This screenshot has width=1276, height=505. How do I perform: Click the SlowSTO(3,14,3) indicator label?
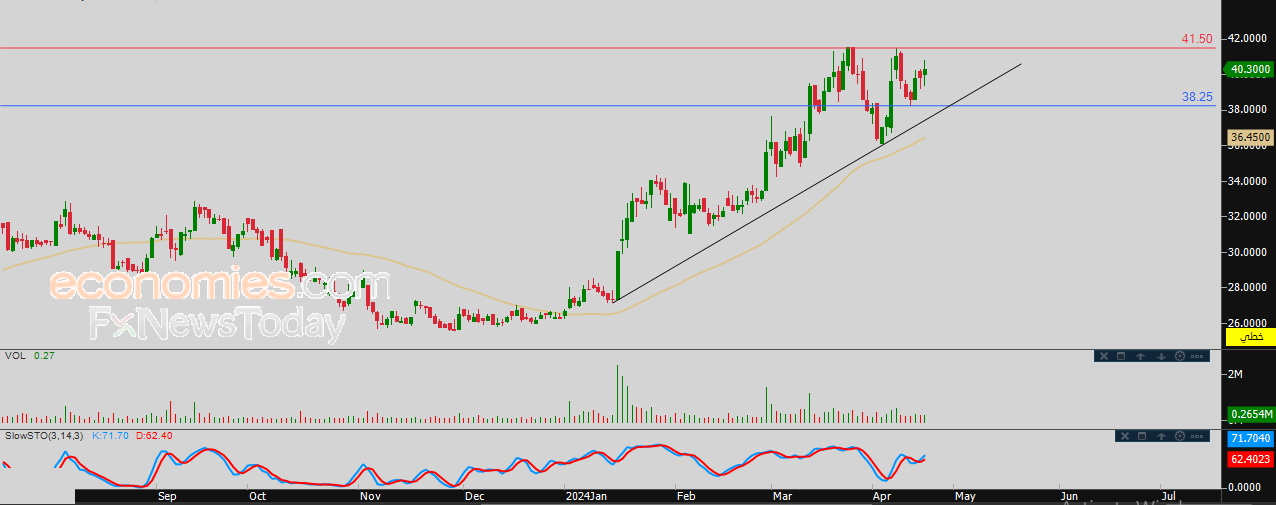[45, 436]
